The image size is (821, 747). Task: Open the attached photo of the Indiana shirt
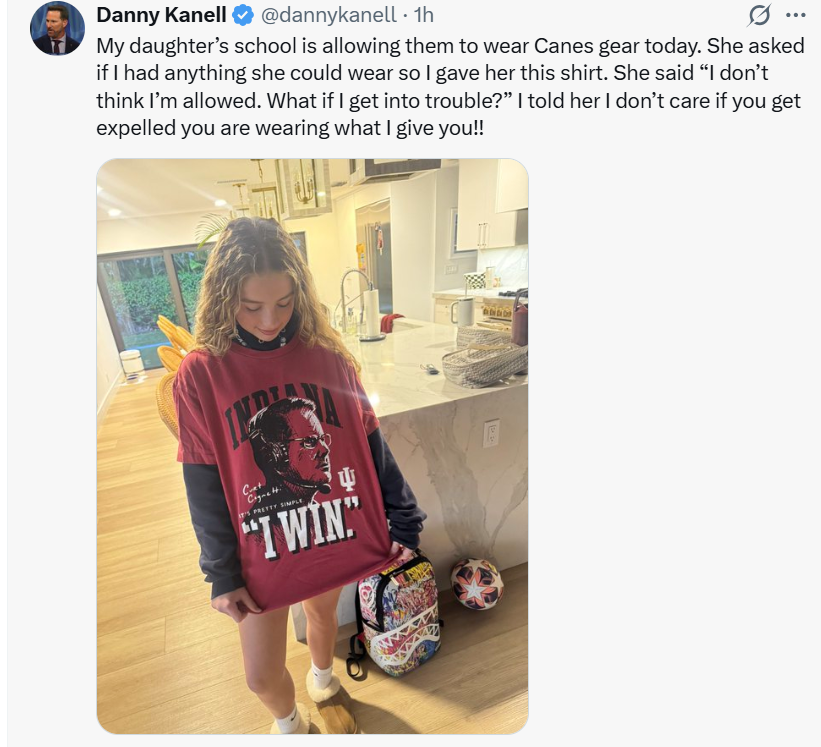pyautogui.click(x=313, y=446)
